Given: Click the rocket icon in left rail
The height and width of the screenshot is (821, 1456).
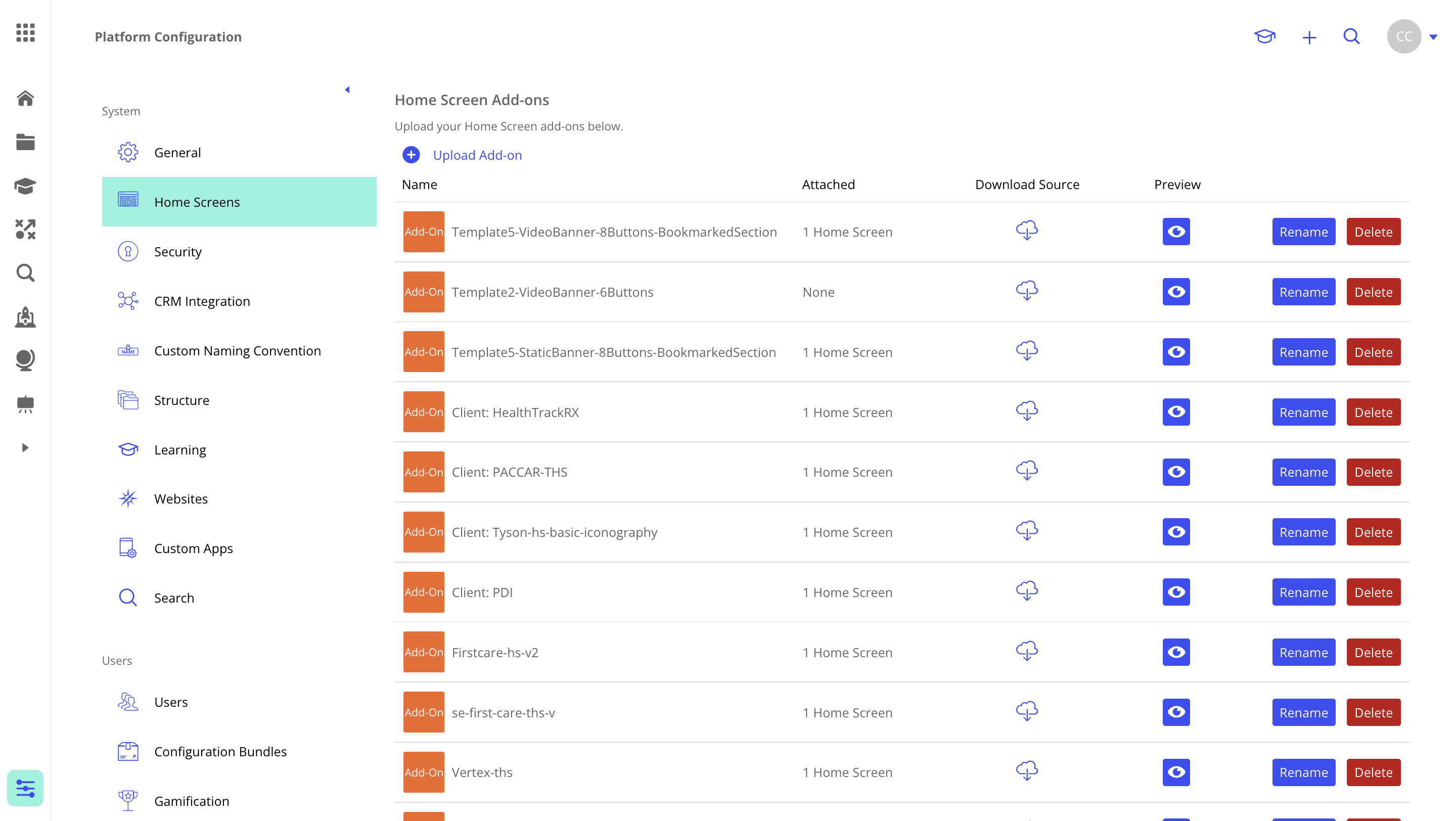Looking at the screenshot, I should coord(25,317).
